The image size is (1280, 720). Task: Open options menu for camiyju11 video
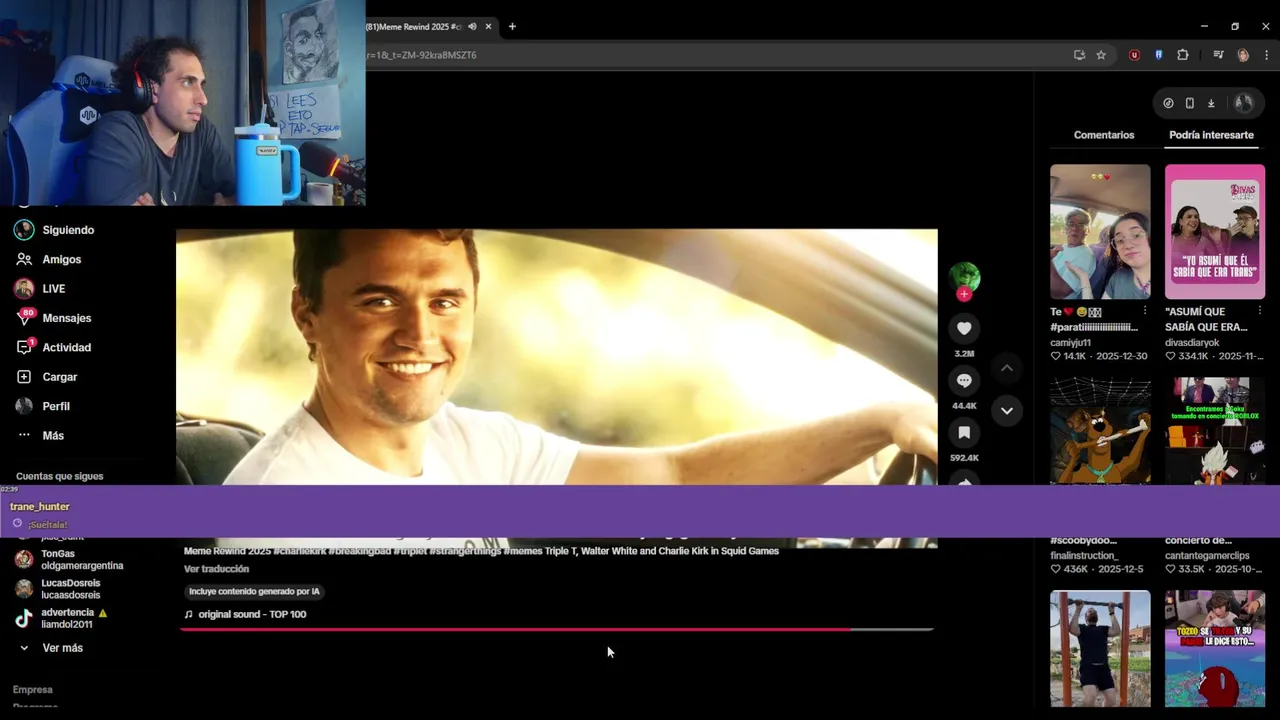(x=1145, y=311)
